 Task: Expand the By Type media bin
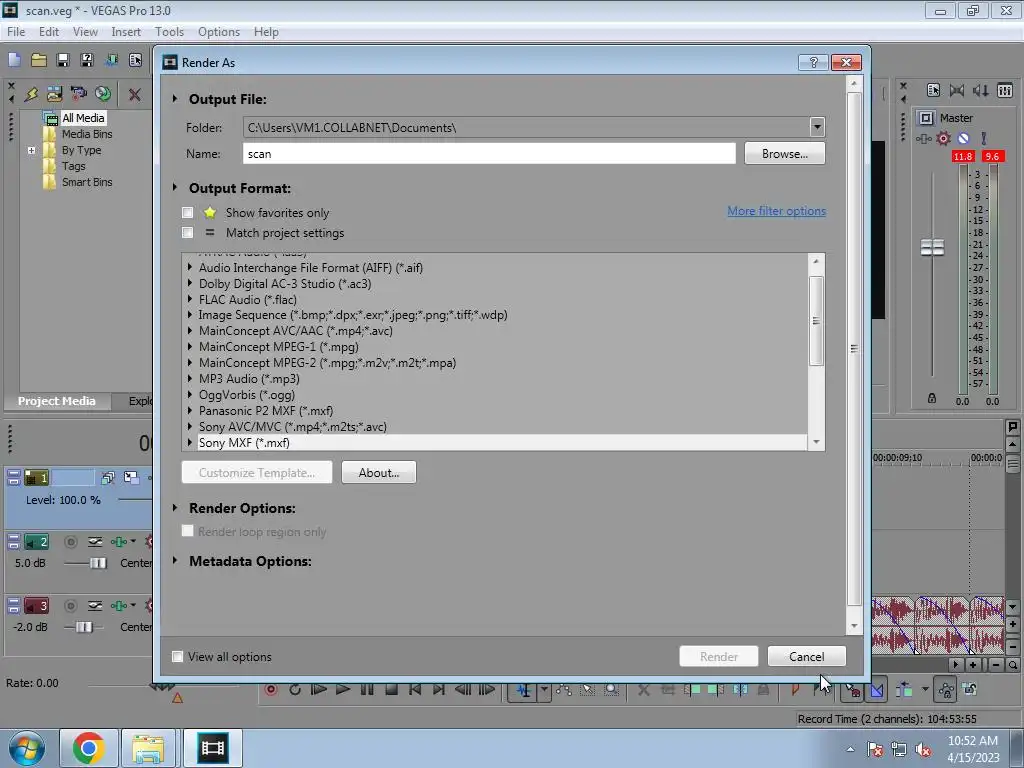pyautogui.click(x=31, y=150)
